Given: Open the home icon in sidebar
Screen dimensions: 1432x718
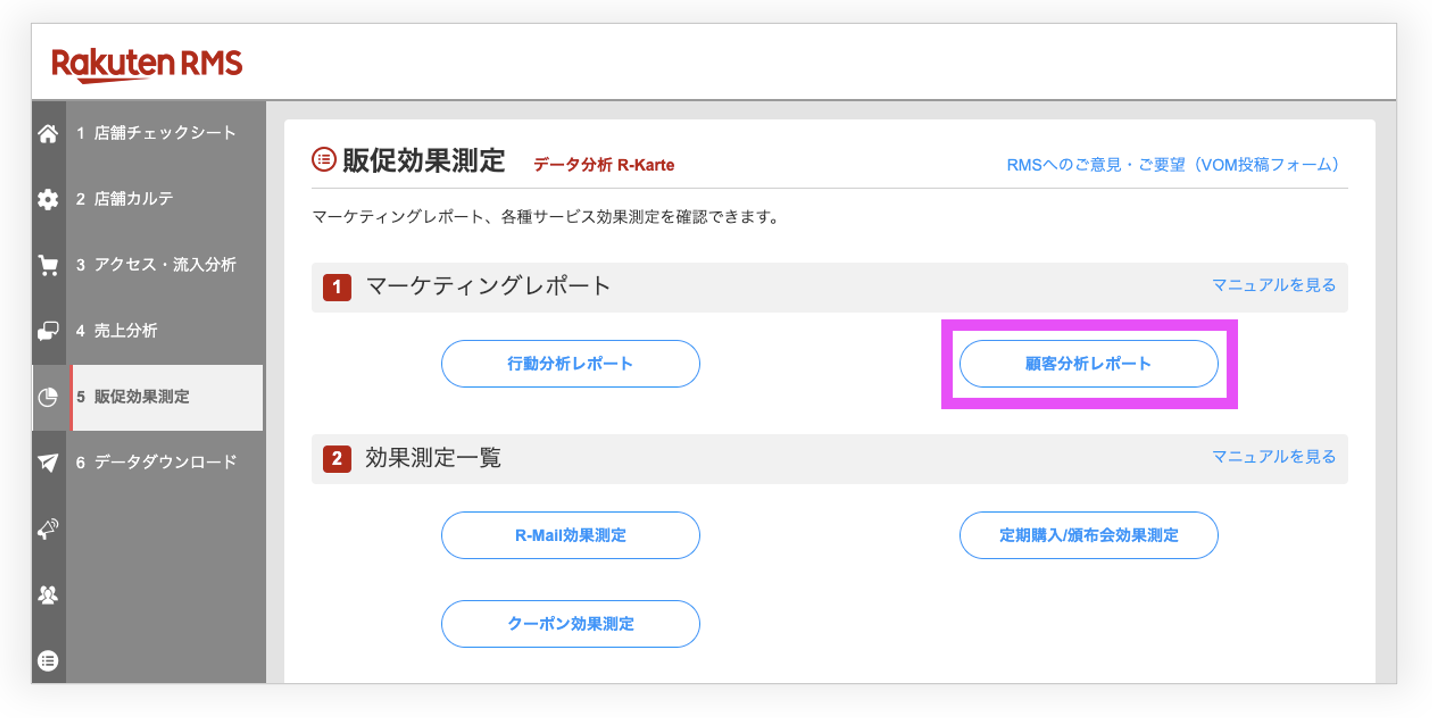Looking at the screenshot, I should (x=48, y=134).
